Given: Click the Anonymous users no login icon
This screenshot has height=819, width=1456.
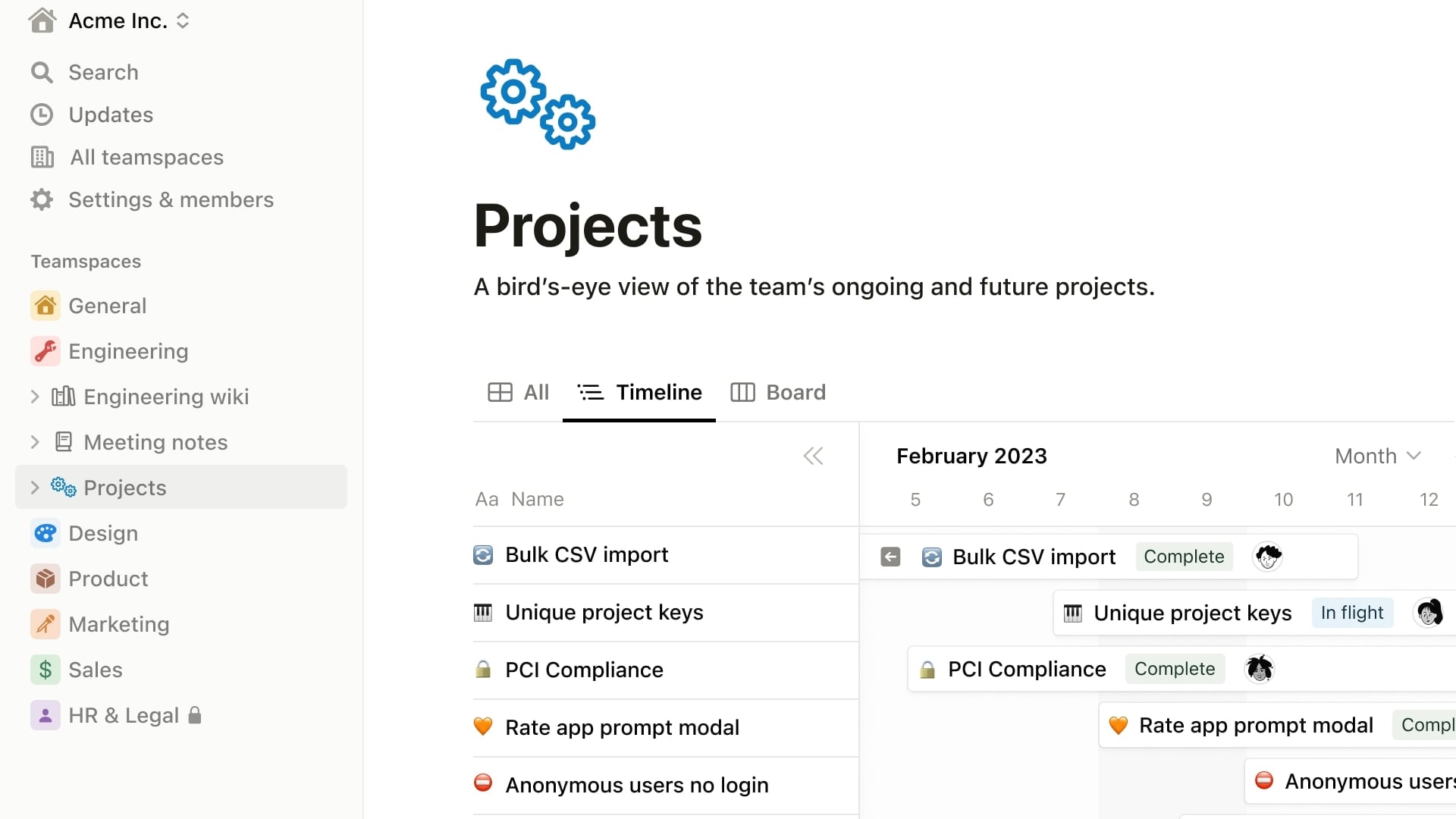Looking at the screenshot, I should [x=483, y=784].
